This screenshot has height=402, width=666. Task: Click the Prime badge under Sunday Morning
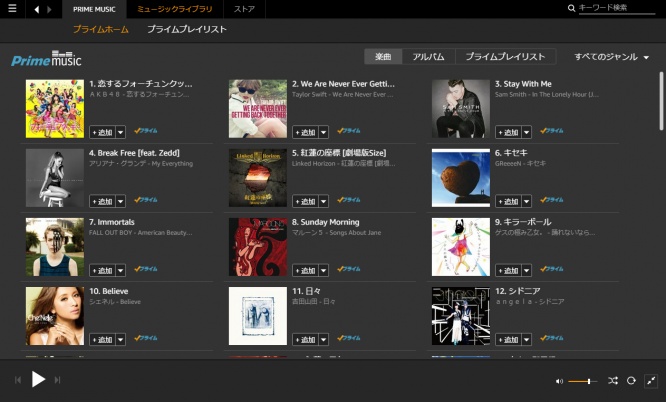point(349,269)
